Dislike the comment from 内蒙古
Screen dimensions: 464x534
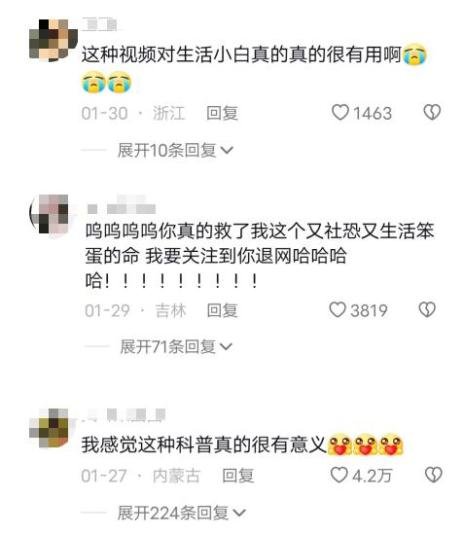[x=433, y=475]
